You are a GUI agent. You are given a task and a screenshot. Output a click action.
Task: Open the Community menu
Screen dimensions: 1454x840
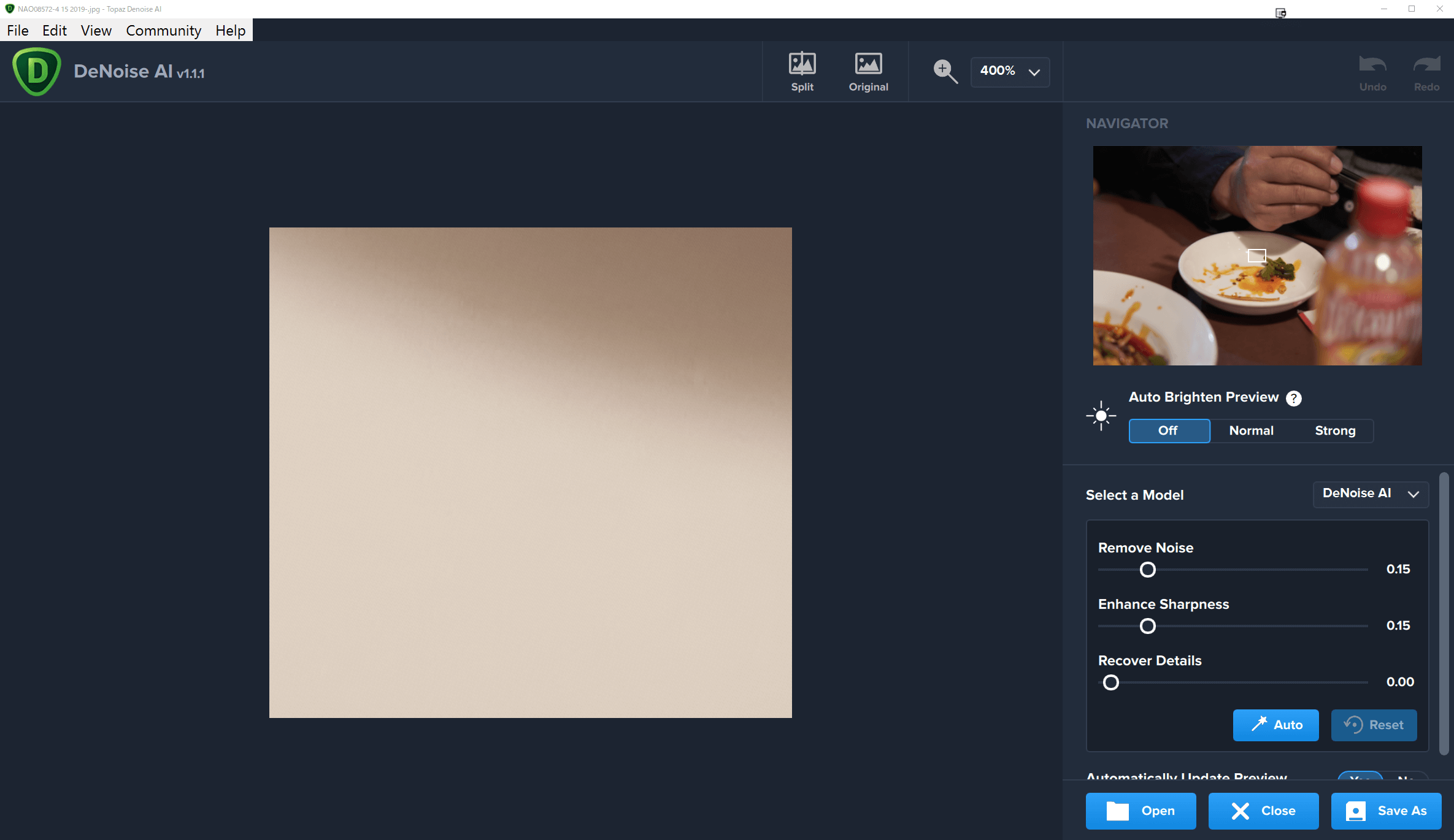(x=163, y=30)
